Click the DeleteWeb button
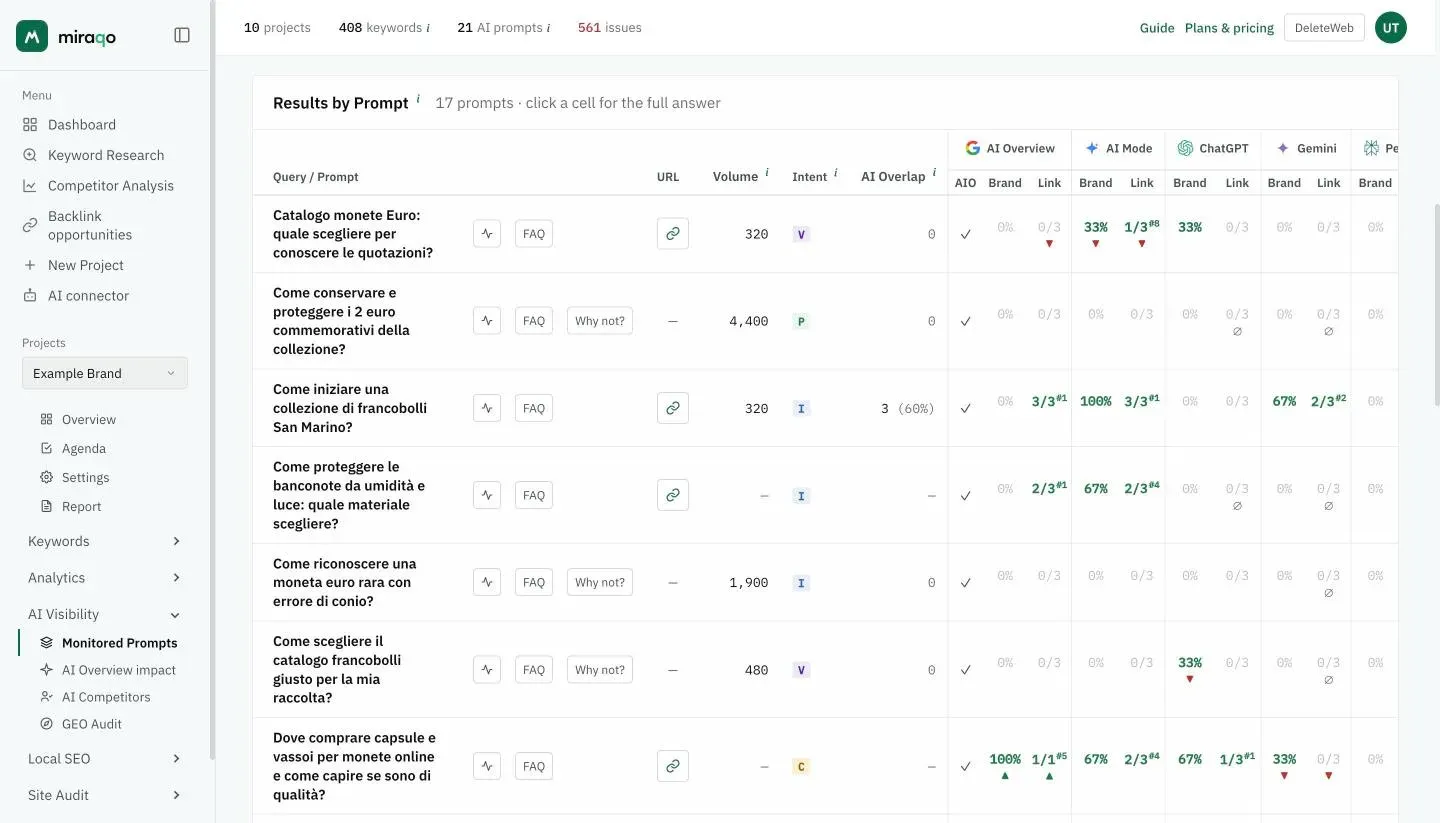 click(1324, 28)
